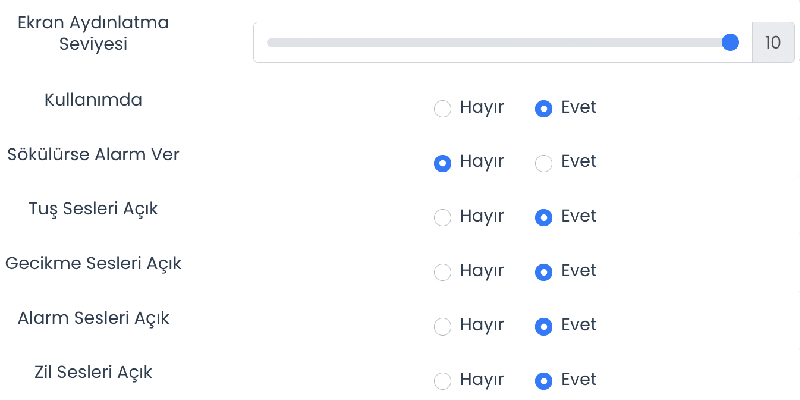Pick Evet for Gecikme Sesleri Açık

click(543, 272)
